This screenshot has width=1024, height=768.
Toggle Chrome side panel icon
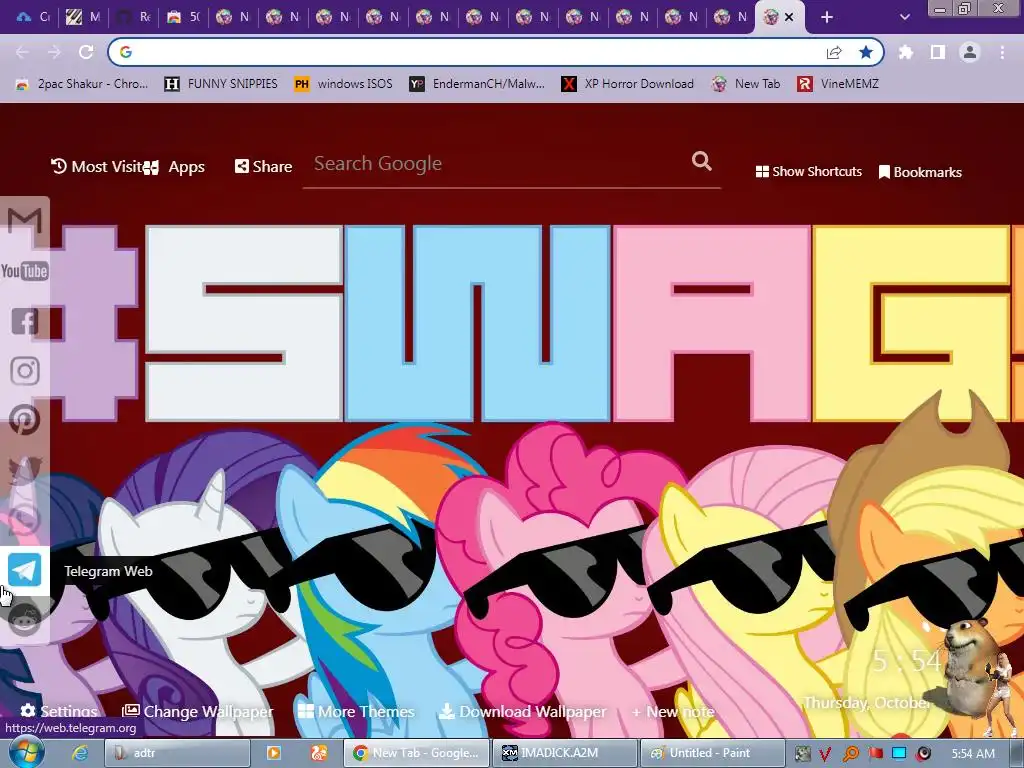coord(938,52)
